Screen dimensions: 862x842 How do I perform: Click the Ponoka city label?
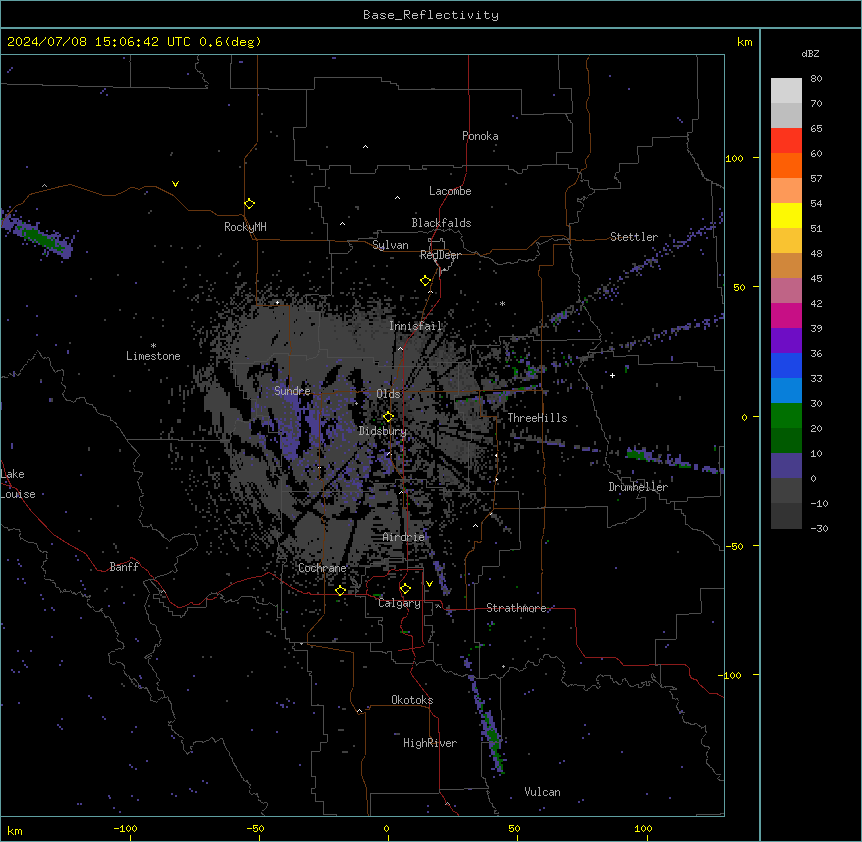(480, 136)
